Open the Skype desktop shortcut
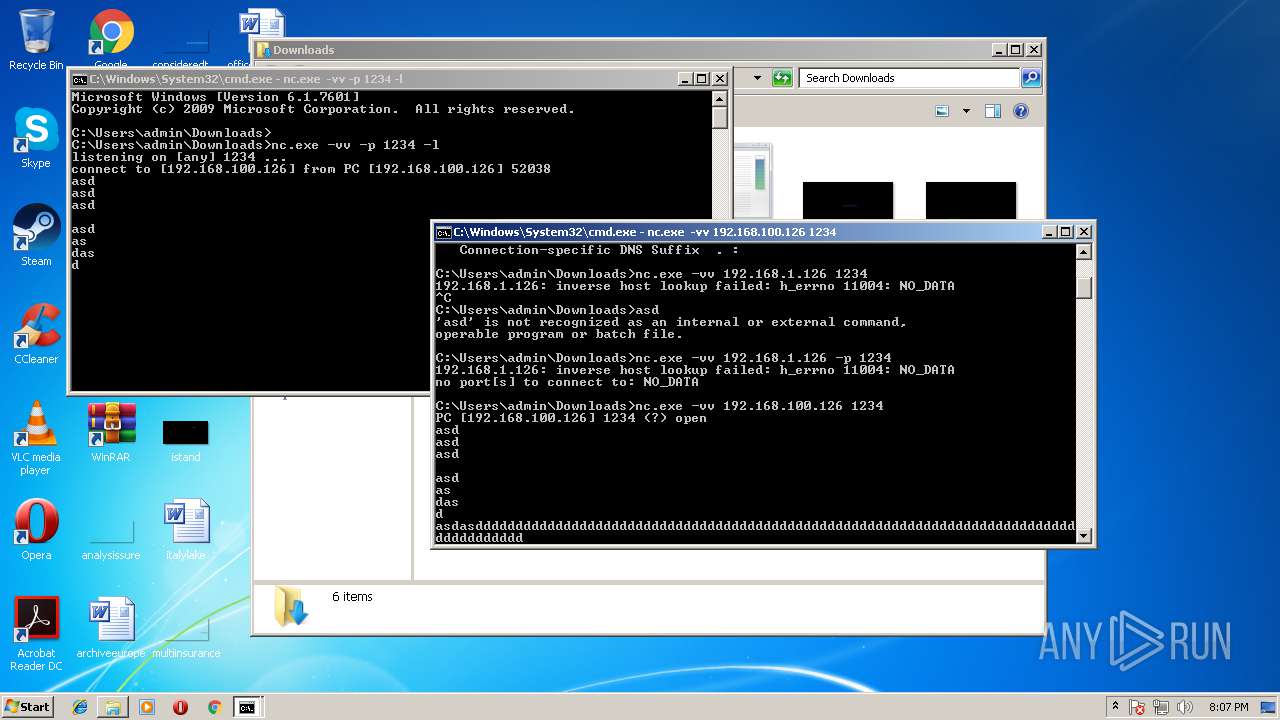The width and height of the screenshot is (1280, 720). pyautogui.click(x=36, y=138)
